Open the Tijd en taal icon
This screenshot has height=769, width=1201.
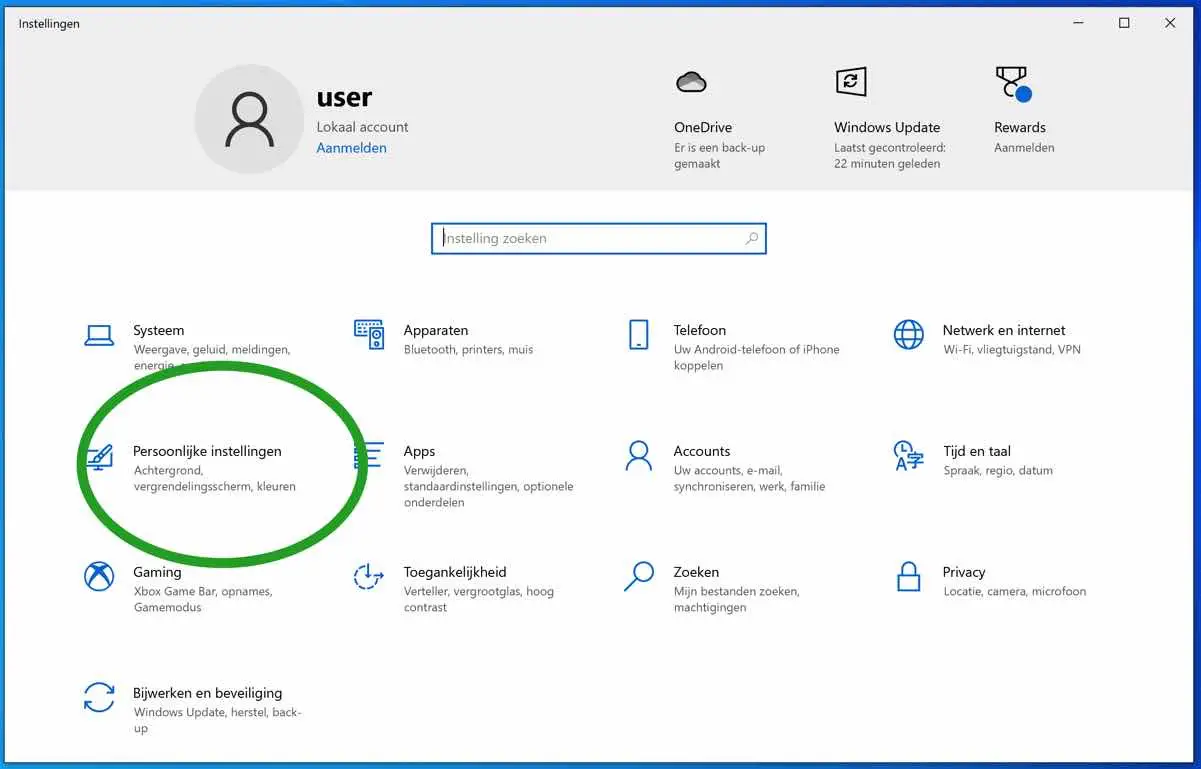coord(908,456)
